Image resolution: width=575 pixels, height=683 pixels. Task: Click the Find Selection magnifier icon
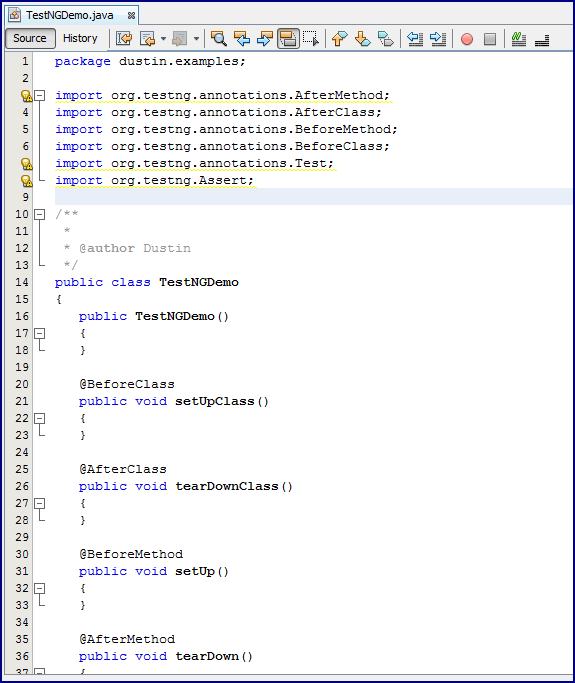pos(219,39)
